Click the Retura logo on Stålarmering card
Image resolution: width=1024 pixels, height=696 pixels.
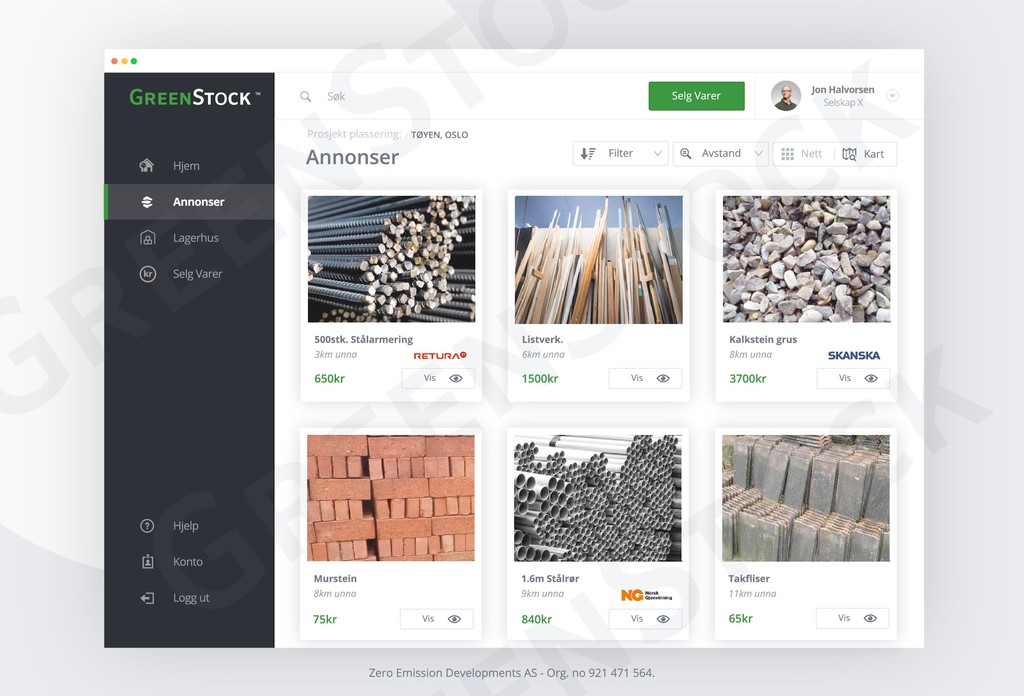(440, 356)
